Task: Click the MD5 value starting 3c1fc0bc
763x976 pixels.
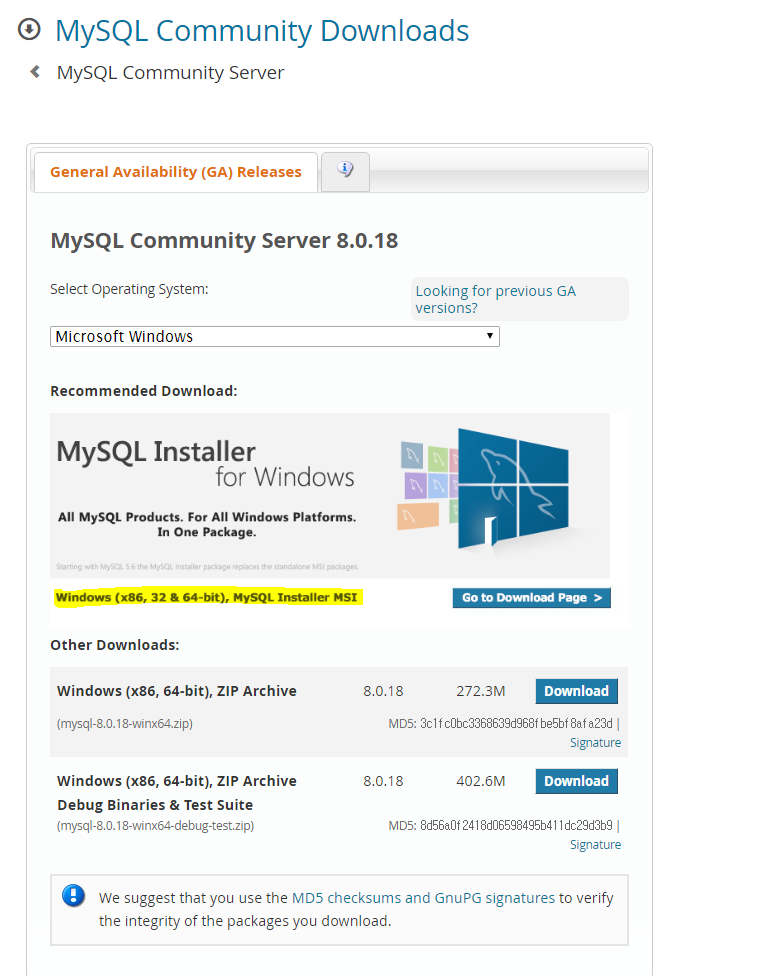Action: (x=517, y=723)
